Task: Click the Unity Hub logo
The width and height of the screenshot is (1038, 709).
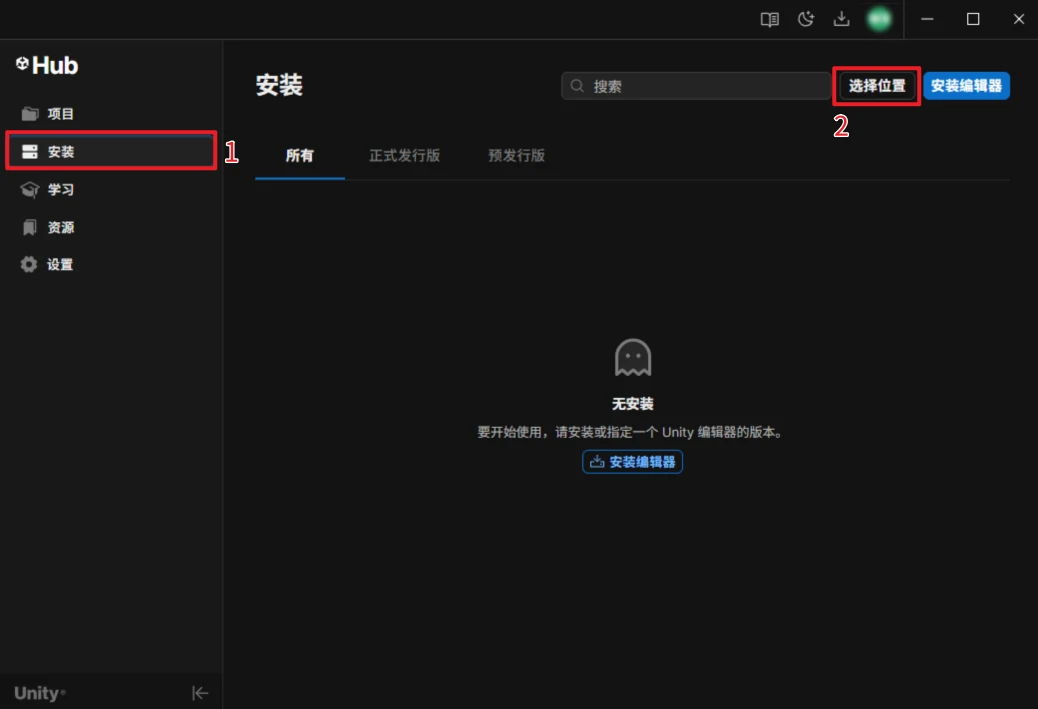Action: [47, 65]
